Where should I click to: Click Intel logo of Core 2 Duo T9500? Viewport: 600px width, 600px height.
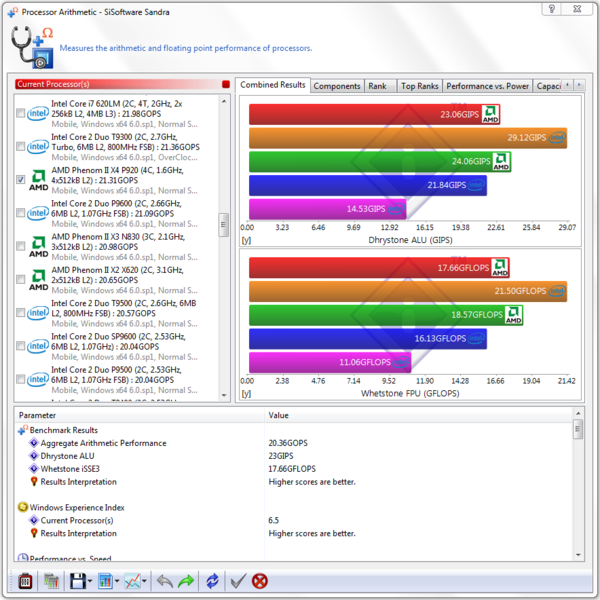pos(38,313)
